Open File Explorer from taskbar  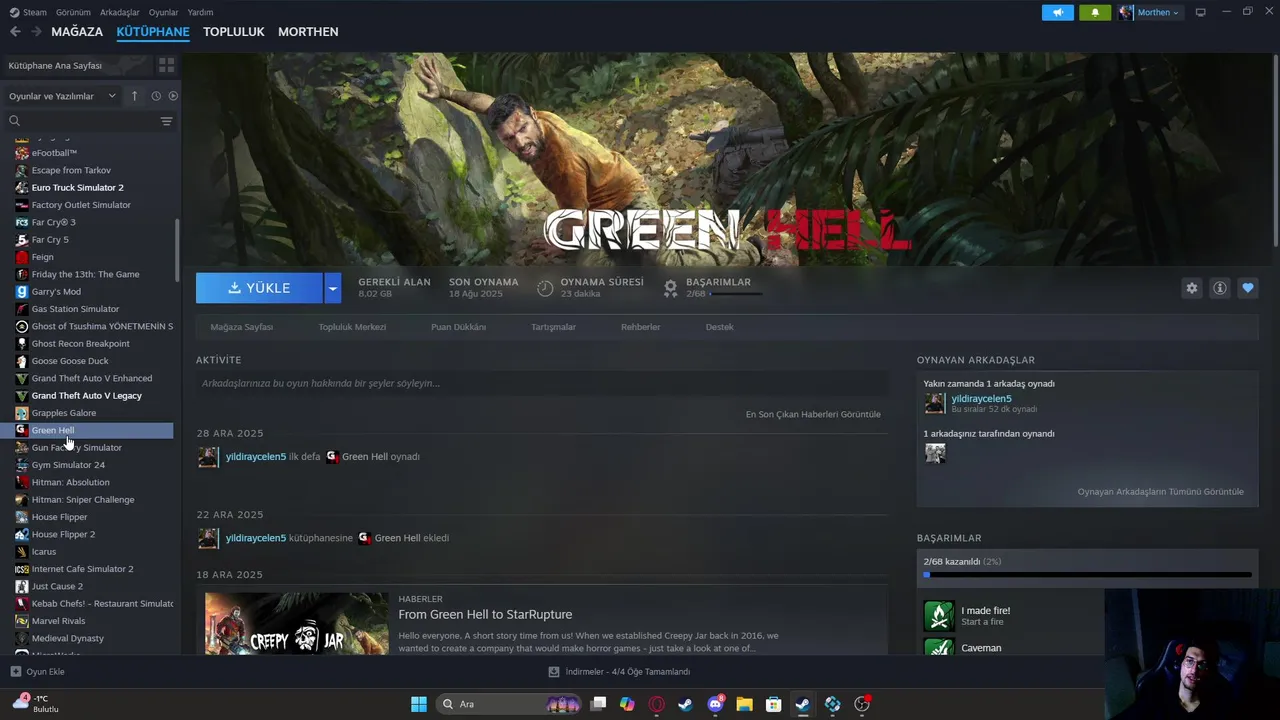(x=744, y=704)
